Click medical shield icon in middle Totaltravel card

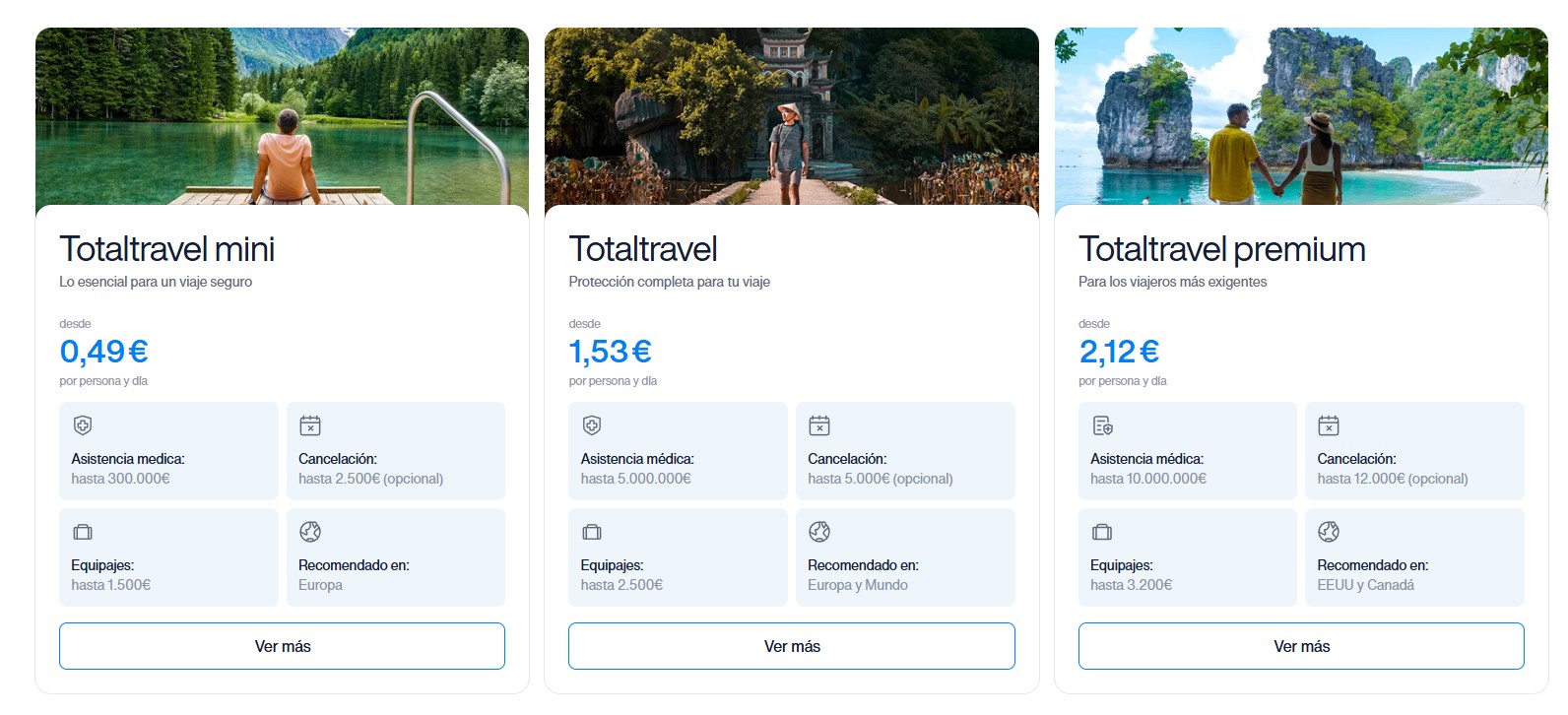coord(592,425)
